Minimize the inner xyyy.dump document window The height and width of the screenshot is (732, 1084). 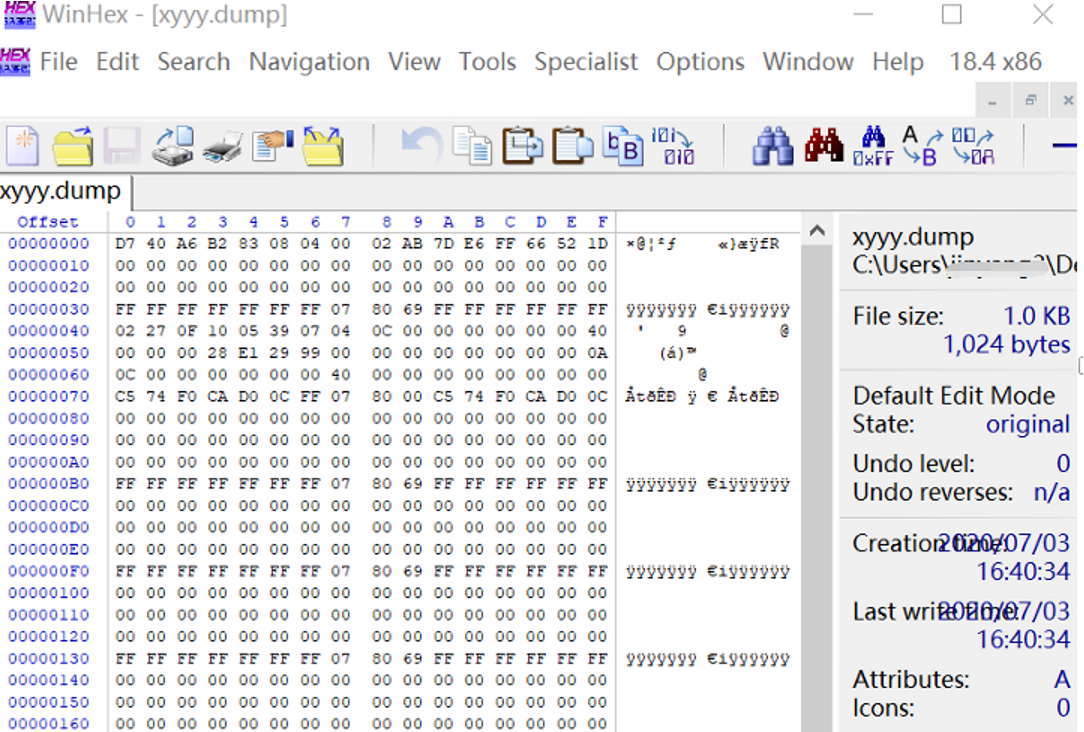(993, 101)
